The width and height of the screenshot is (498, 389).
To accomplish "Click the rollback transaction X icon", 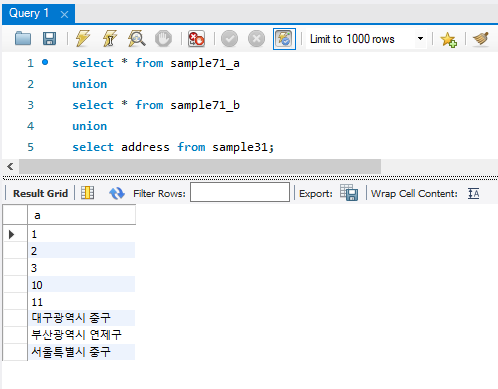I will [256, 39].
